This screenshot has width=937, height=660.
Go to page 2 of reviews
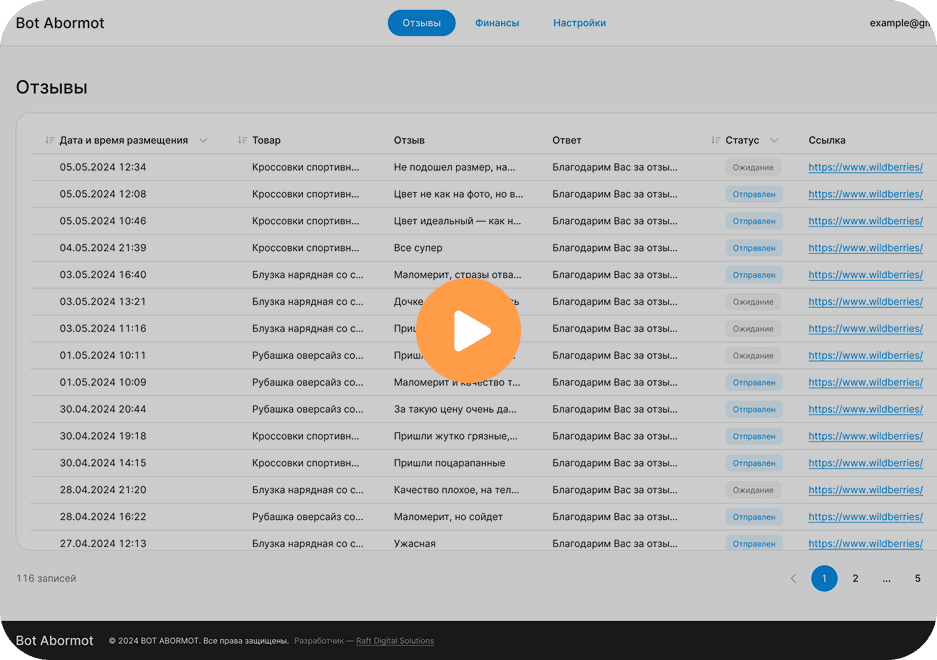click(855, 578)
